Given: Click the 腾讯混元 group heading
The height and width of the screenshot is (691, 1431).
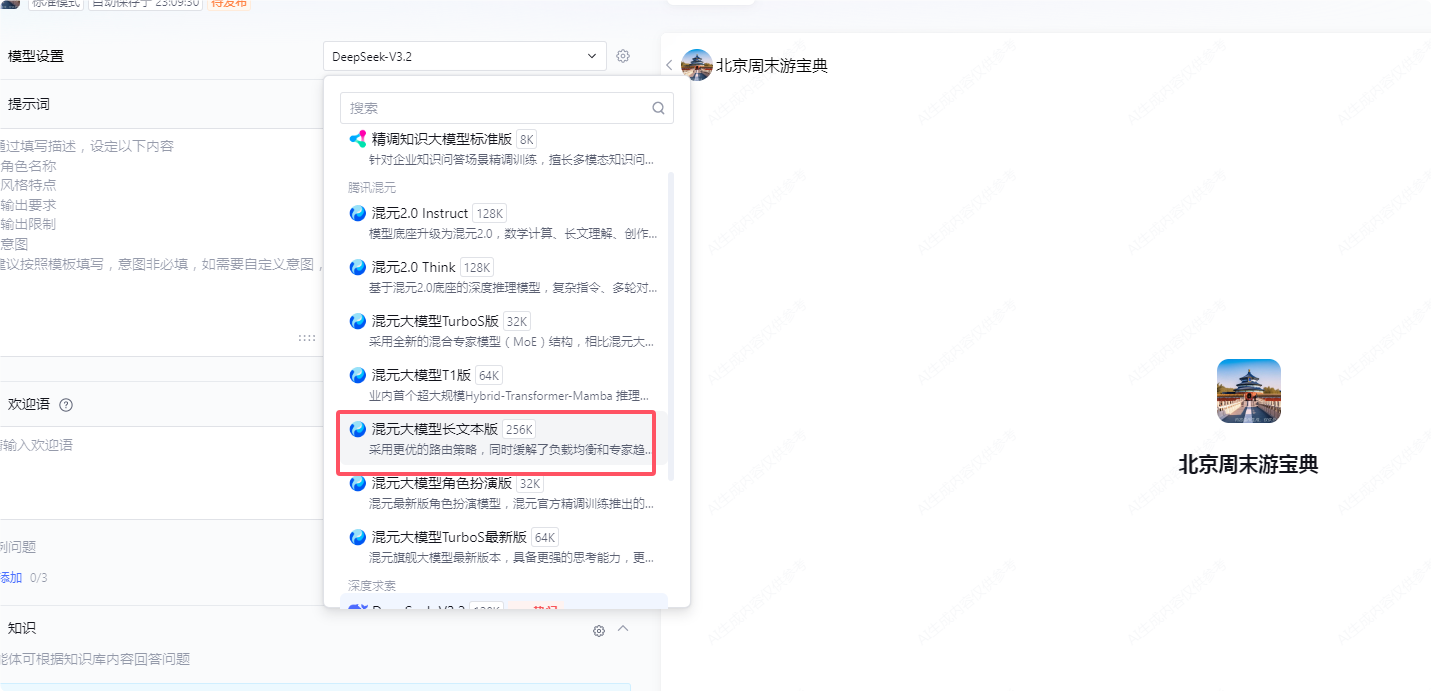Looking at the screenshot, I should (x=372, y=187).
